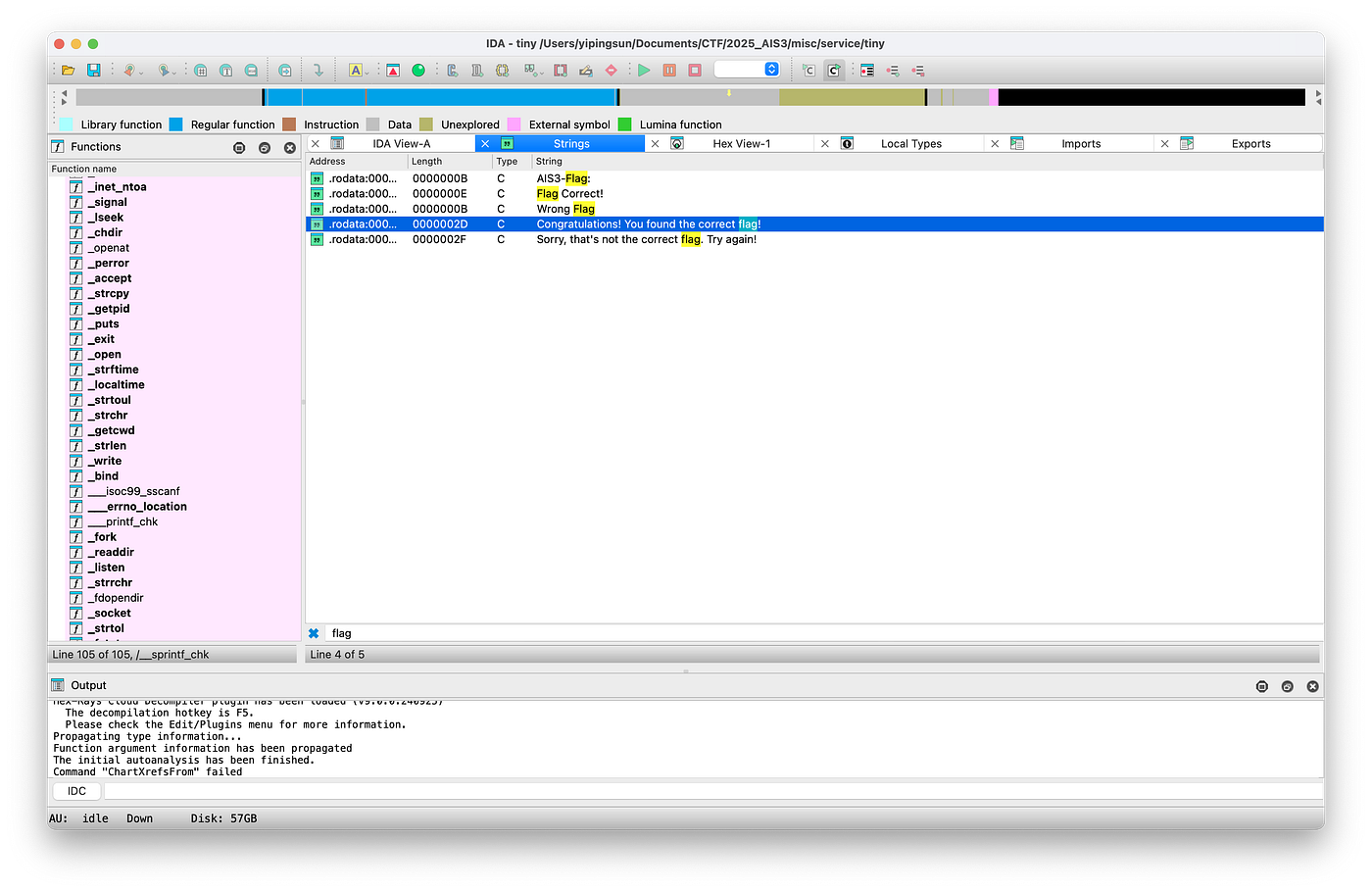The width and height of the screenshot is (1372, 892).
Task: Expand dropdown arrow next to back navigation
Action: pyautogui.click(x=141, y=73)
